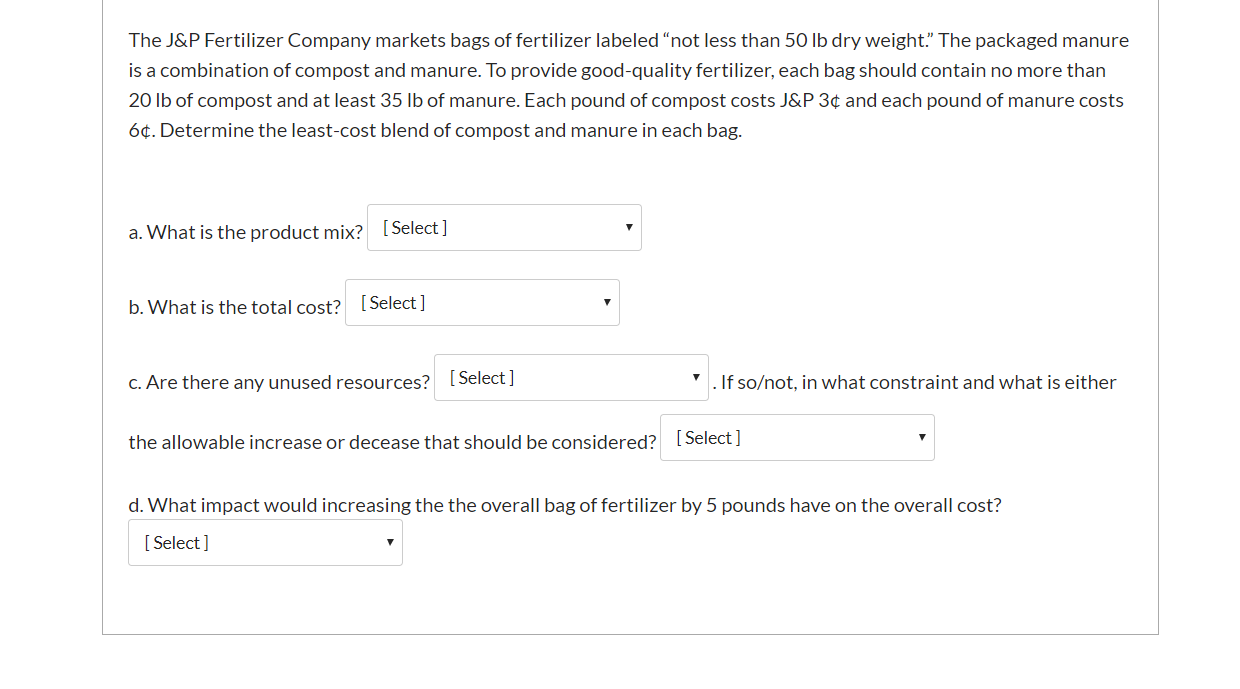Image resolution: width=1240 pixels, height=689 pixels.
Task: Open the product mix dropdown arrow
Action: tap(629, 227)
